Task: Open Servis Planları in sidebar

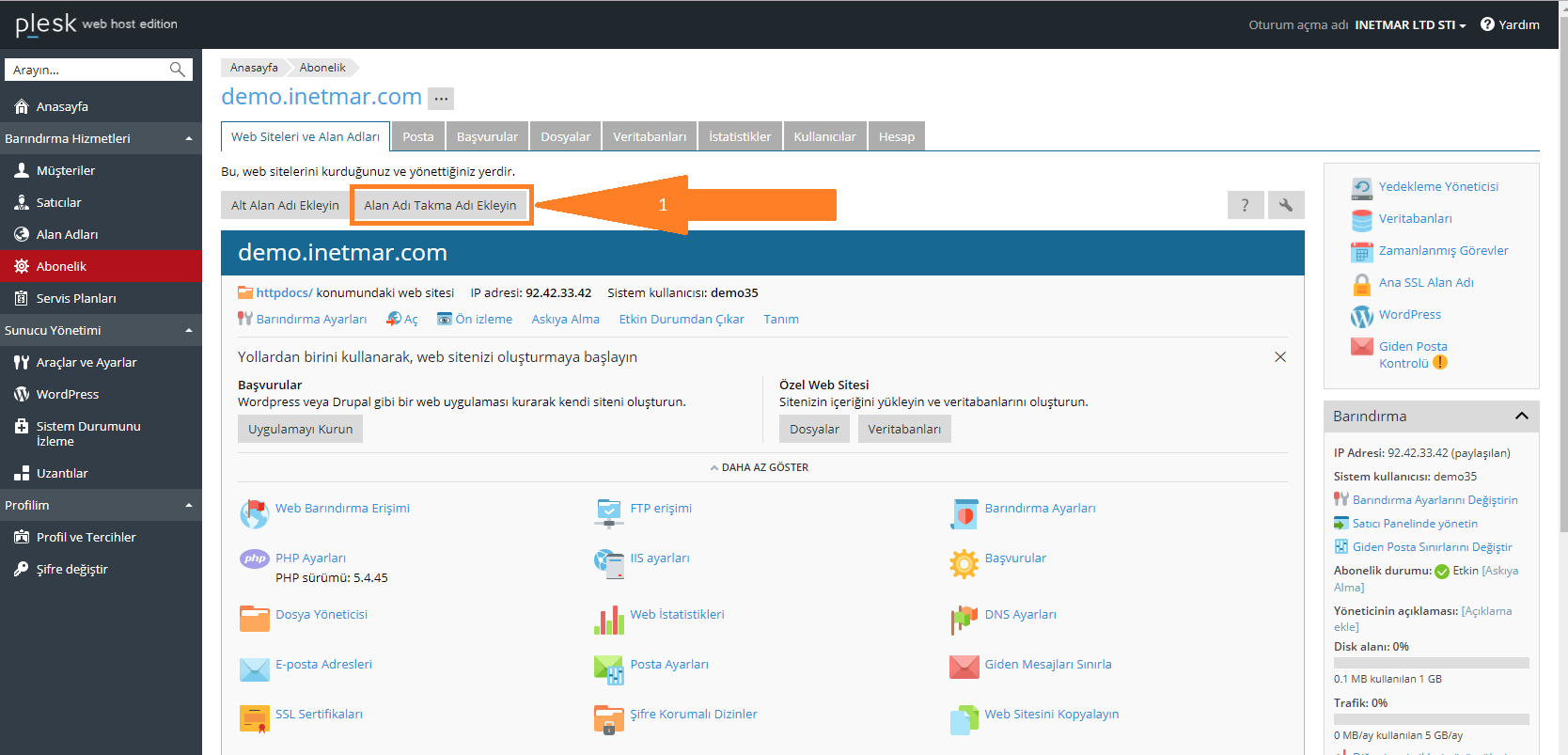Action: pos(101,298)
